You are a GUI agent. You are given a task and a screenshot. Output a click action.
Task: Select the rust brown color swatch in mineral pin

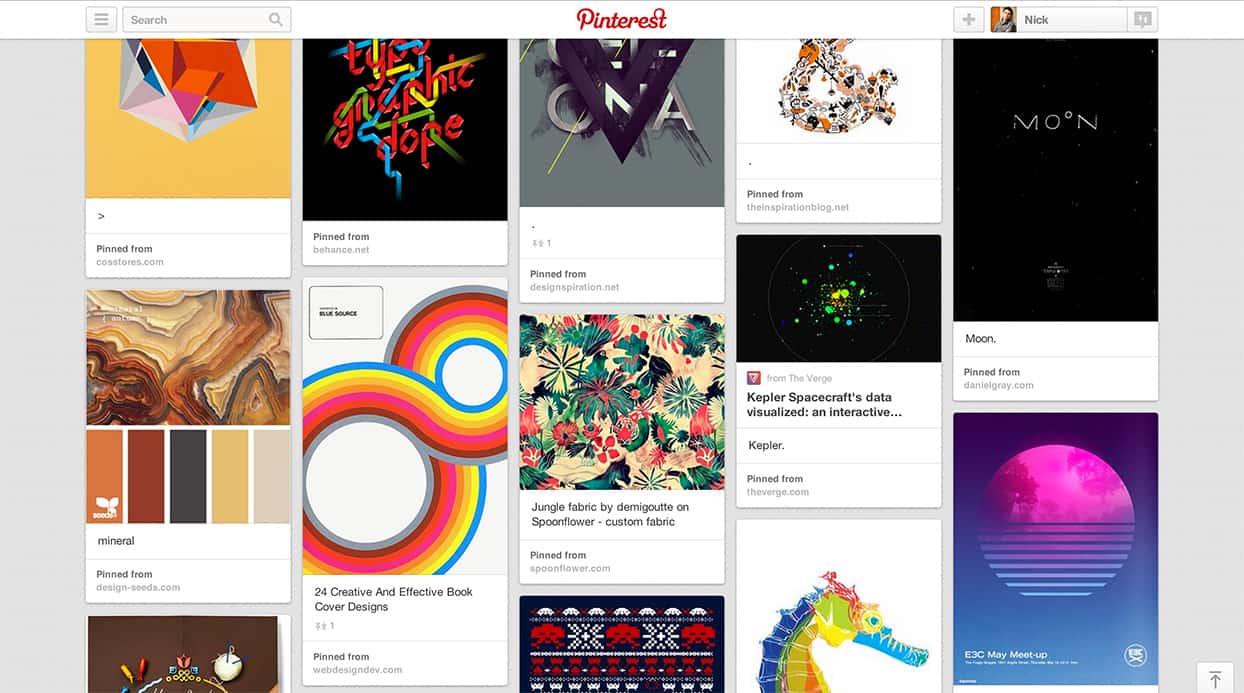pyautogui.click(x=145, y=476)
